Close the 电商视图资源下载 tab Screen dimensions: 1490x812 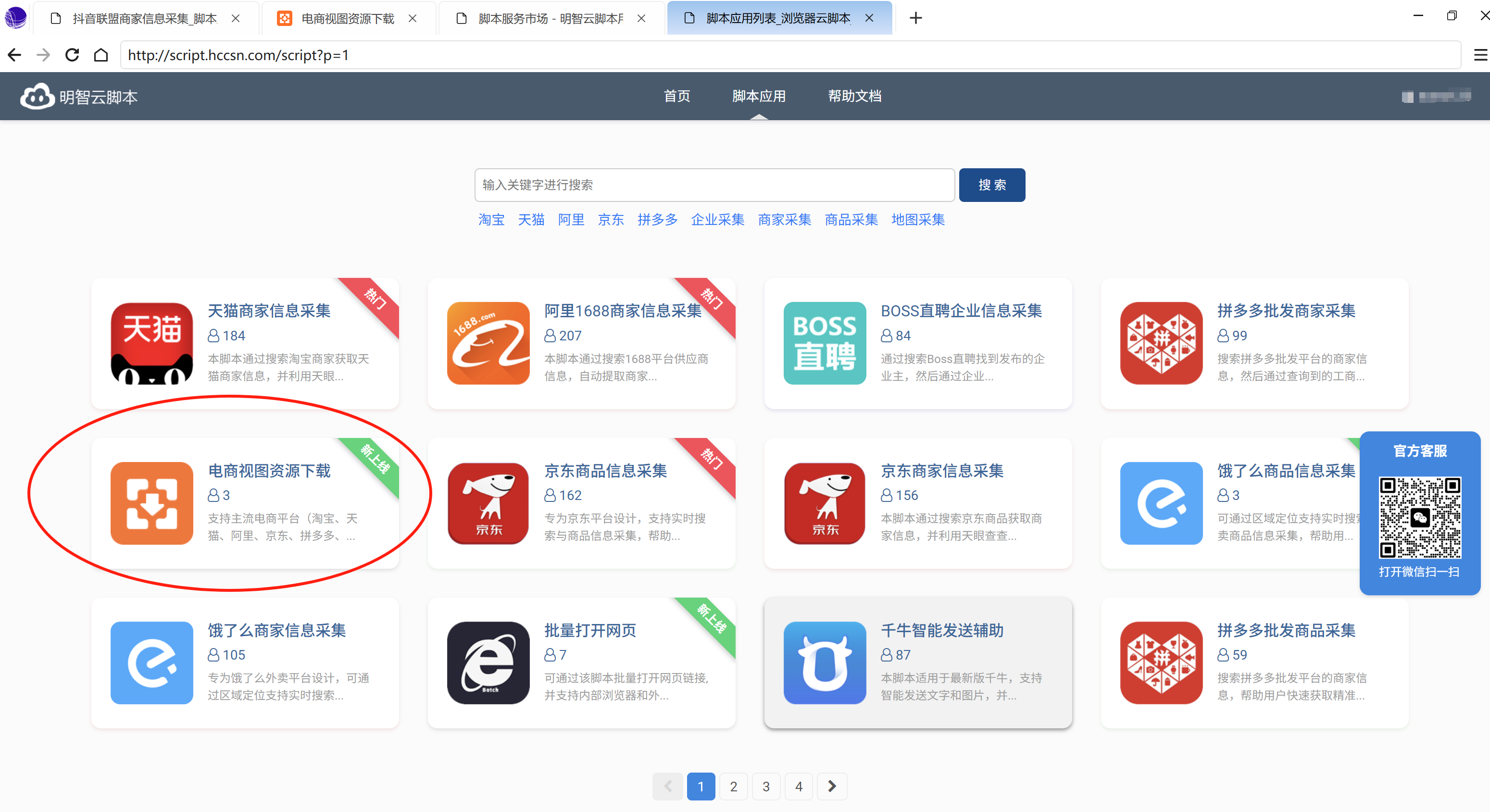pyautogui.click(x=413, y=18)
